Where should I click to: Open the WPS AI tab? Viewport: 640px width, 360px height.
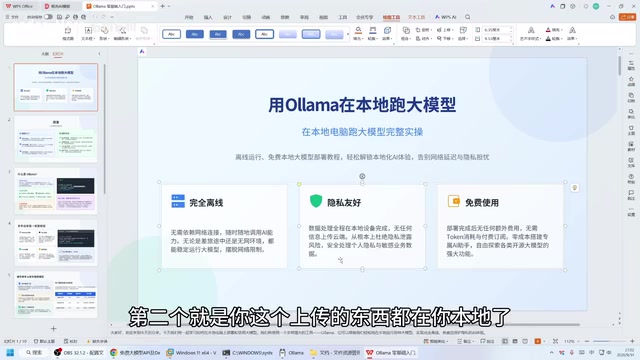[446, 17]
